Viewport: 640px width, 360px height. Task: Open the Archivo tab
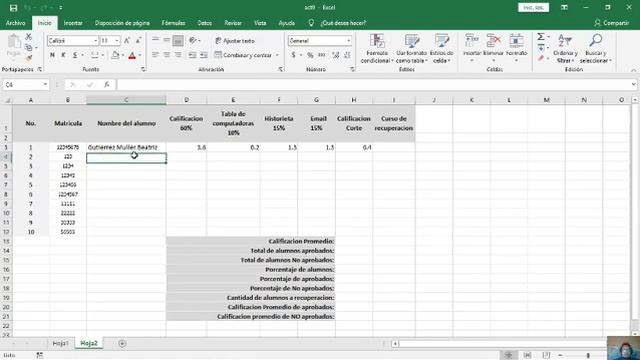(16, 23)
